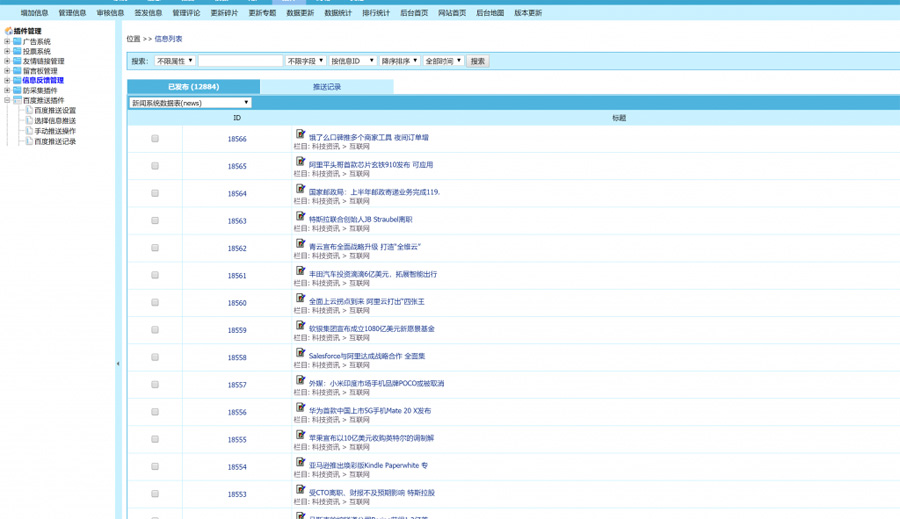Open the 新闻系统数据表(news) table selector

coord(190,103)
